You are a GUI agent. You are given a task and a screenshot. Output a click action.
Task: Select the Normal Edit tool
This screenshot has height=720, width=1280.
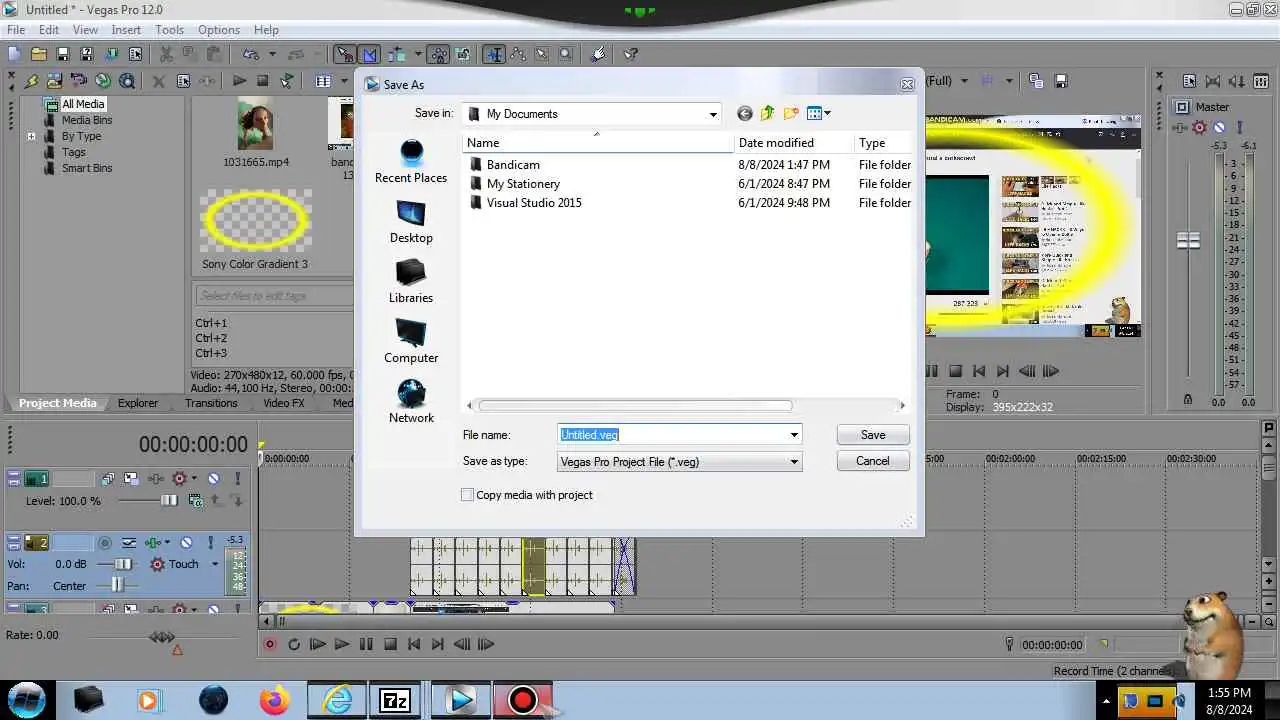494,54
